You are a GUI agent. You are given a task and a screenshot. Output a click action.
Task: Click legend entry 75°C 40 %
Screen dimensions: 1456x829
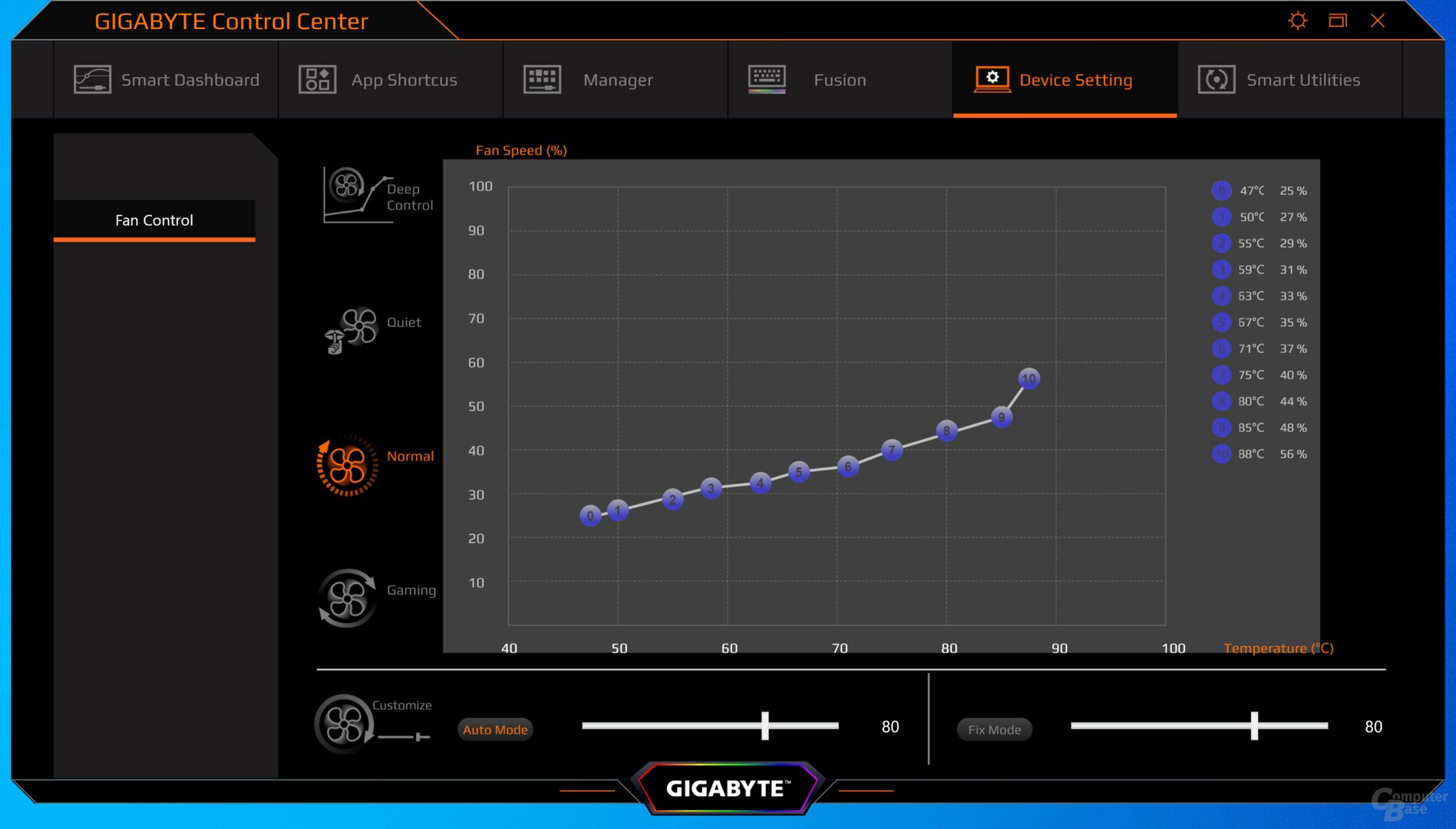(x=1260, y=375)
